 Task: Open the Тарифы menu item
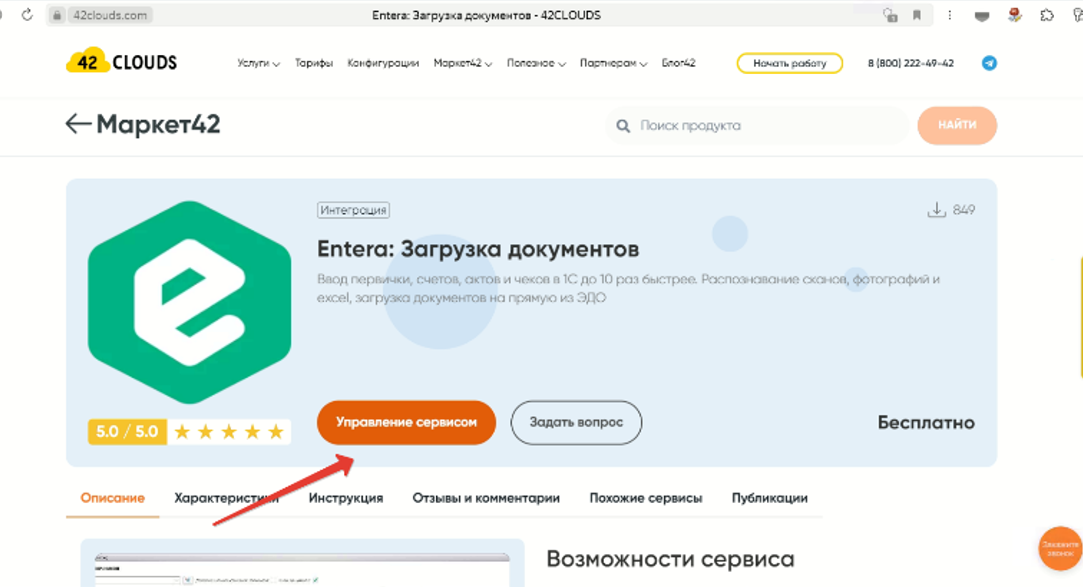(314, 63)
